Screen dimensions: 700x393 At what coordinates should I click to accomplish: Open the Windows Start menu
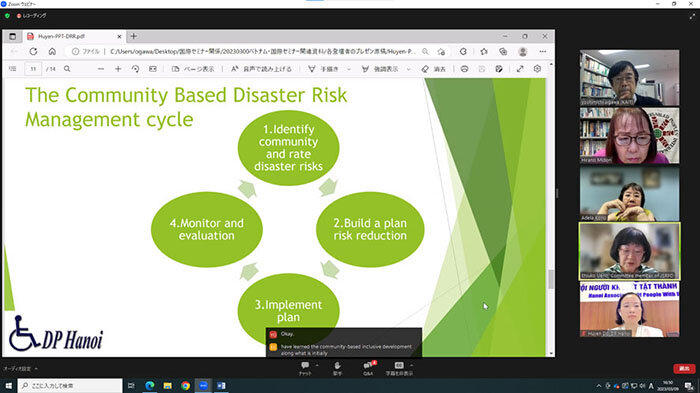coord(8,385)
